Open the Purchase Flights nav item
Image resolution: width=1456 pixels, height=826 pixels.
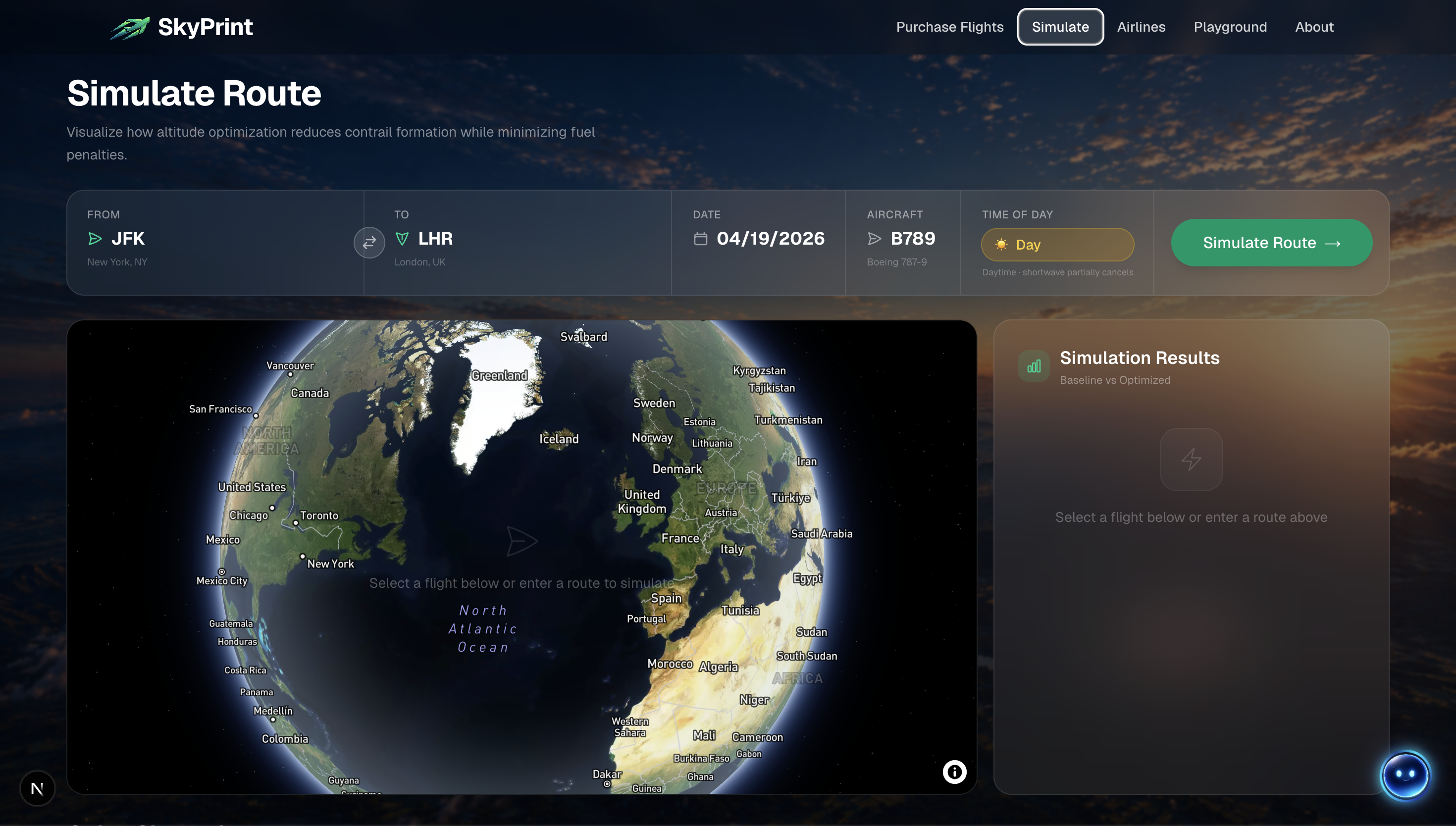(949, 27)
